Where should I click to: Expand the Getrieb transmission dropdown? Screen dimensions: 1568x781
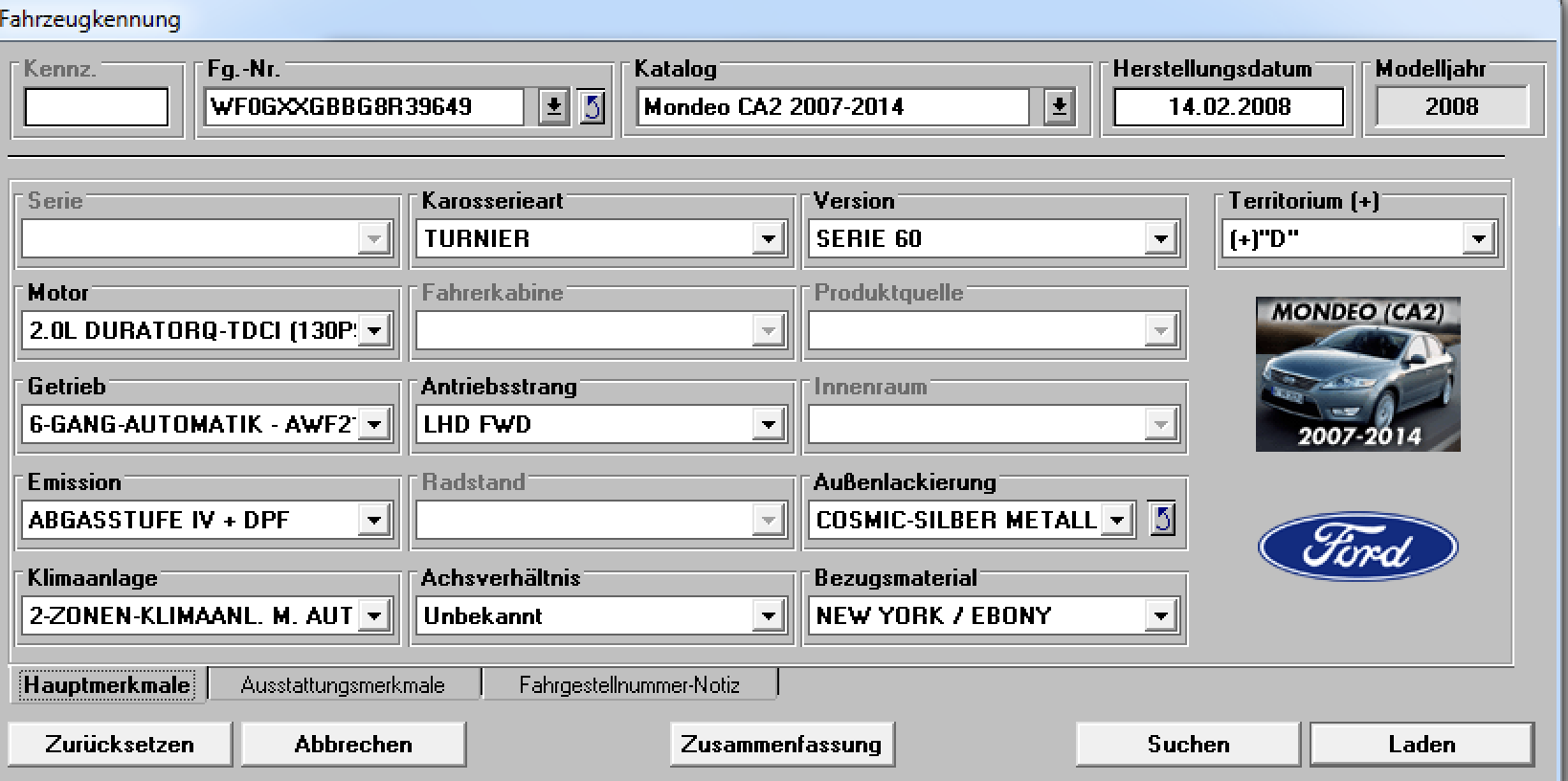[x=374, y=424]
